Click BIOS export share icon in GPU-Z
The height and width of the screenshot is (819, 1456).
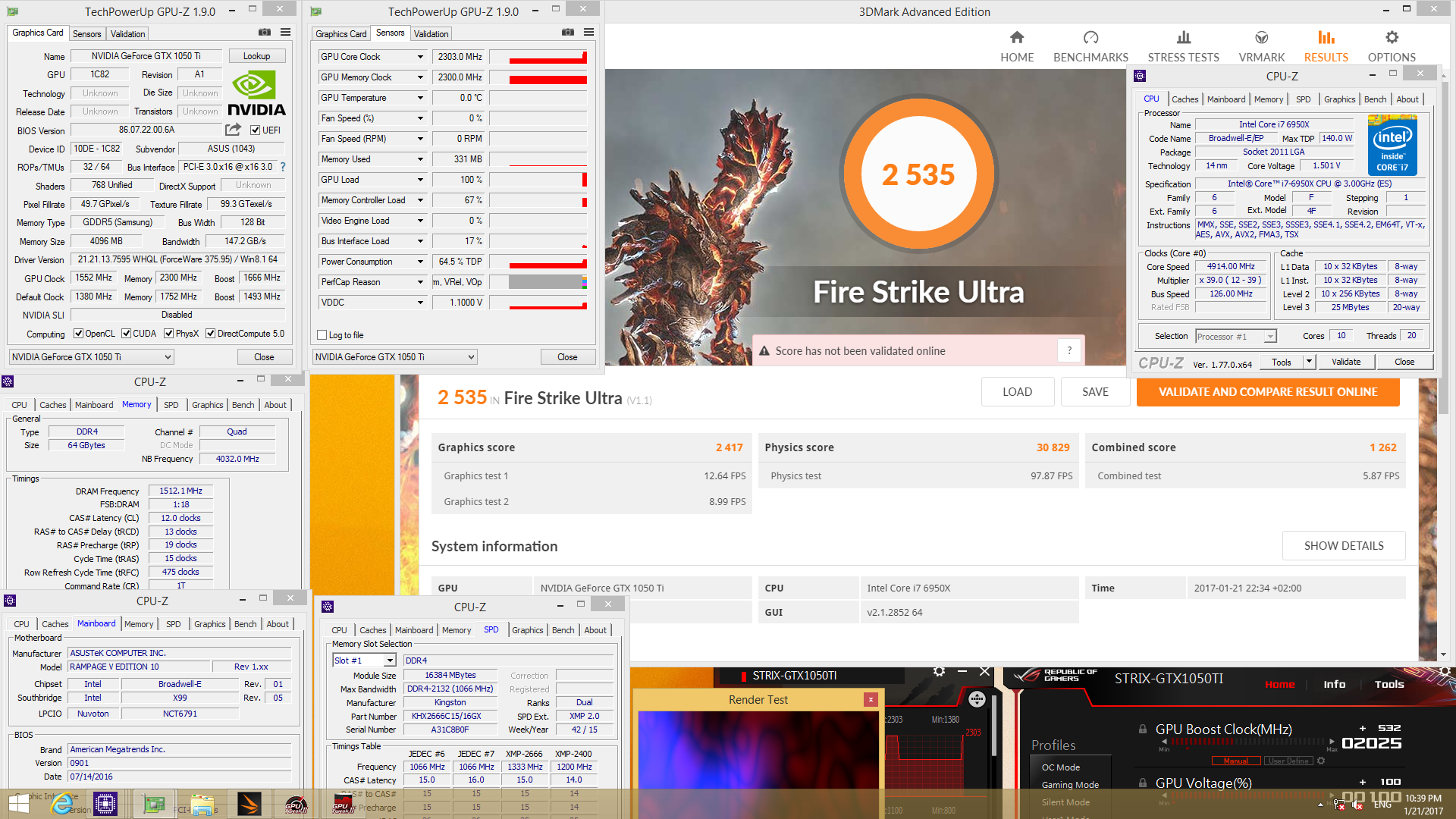(x=234, y=130)
